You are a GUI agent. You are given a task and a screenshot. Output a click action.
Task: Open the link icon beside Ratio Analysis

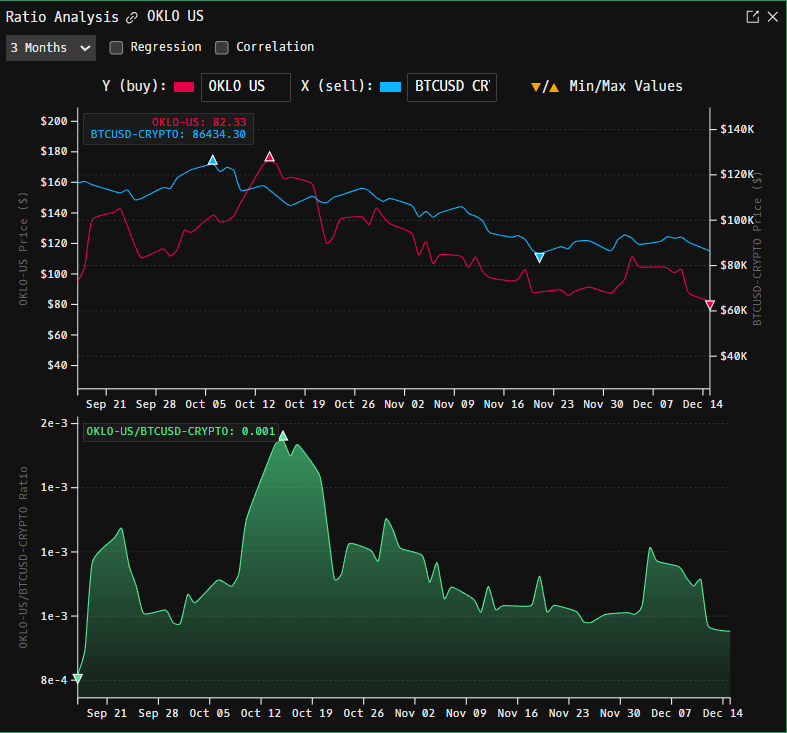click(x=132, y=18)
